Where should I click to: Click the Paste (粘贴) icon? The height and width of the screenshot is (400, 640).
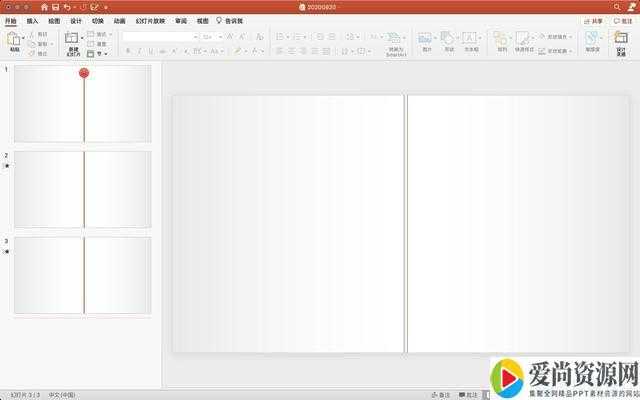(14, 41)
